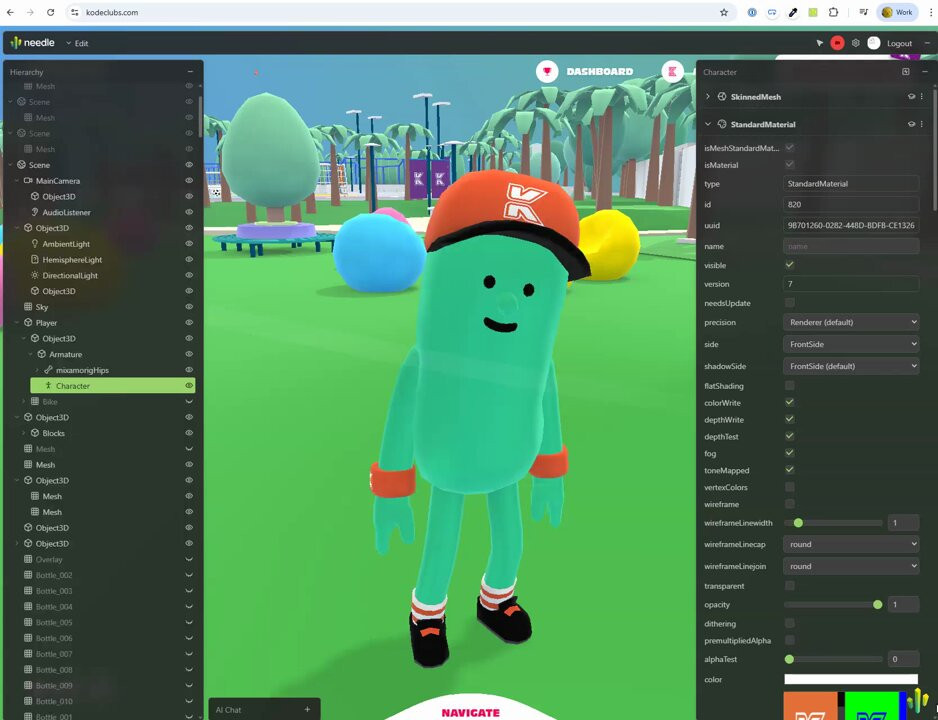The height and width of the screenshot is (720, 938).
Task: Open the Chrome extensions puzzle icon
Action: [833, 12]
